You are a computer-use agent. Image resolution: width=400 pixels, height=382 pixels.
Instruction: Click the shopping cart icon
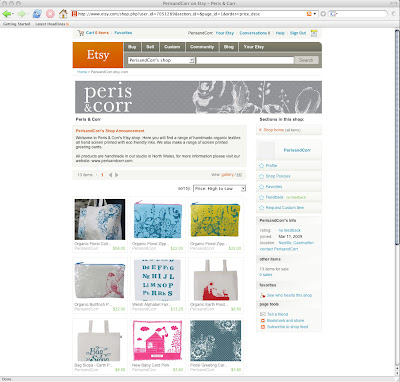[81, 33]
